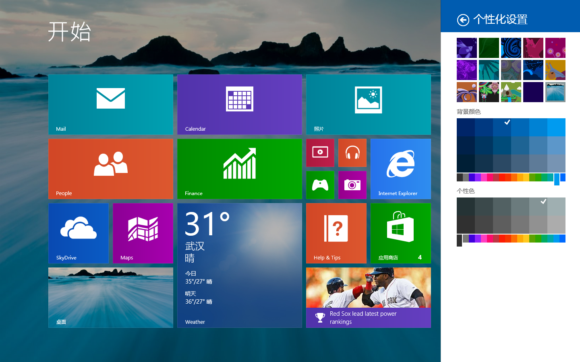This screenshot has width=580, height=362.
Task: Click the checked gray 个性色 swatch
Action: (x=538, y=206)
